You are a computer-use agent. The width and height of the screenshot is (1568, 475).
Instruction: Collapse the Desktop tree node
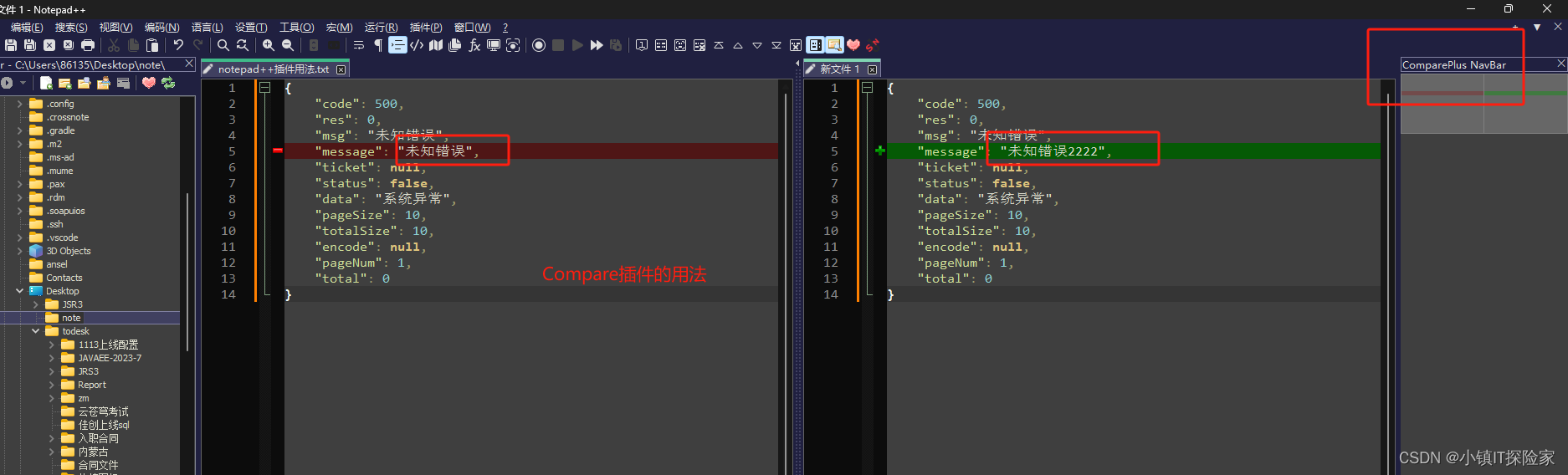click(x=19, y=291)
